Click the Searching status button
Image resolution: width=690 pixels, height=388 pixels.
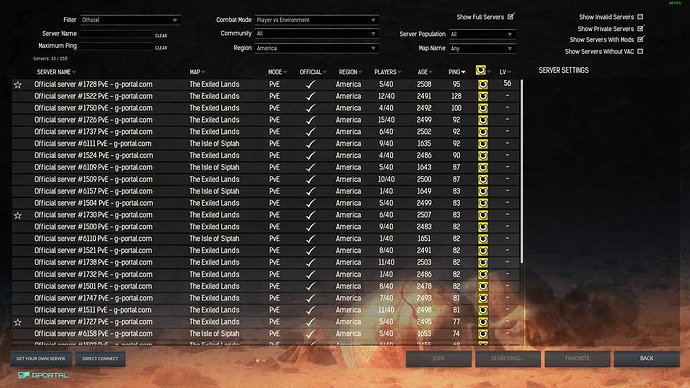[508, 359]
